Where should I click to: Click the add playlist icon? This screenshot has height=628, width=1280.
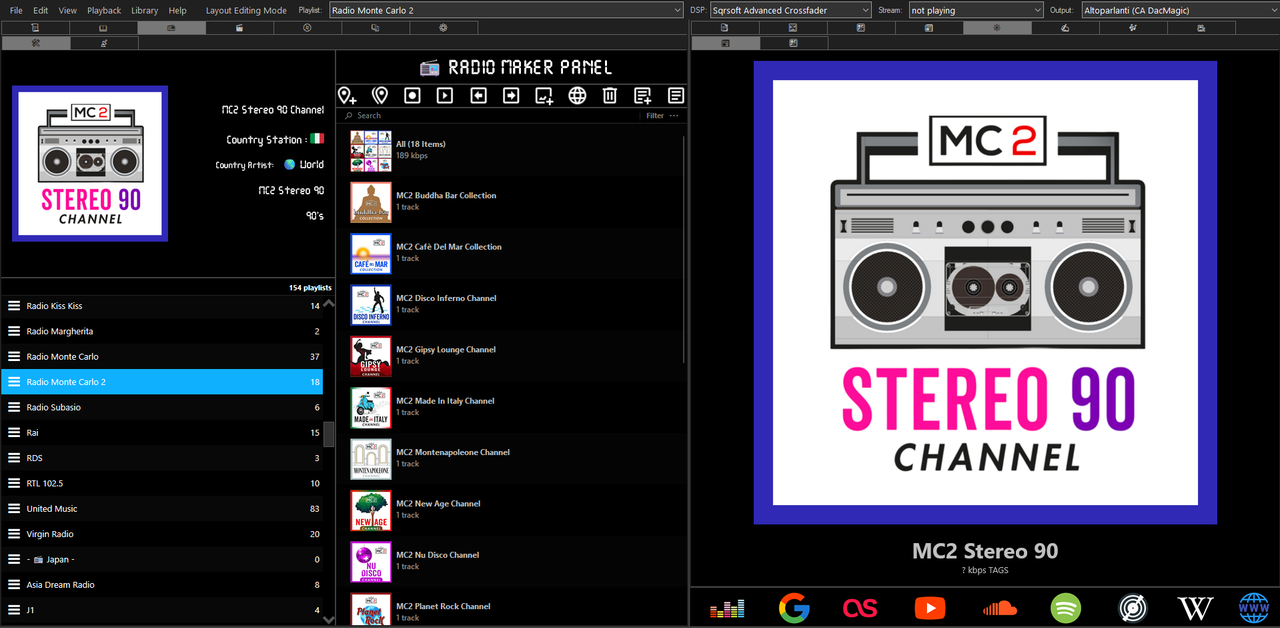click(x=643, y=95)
